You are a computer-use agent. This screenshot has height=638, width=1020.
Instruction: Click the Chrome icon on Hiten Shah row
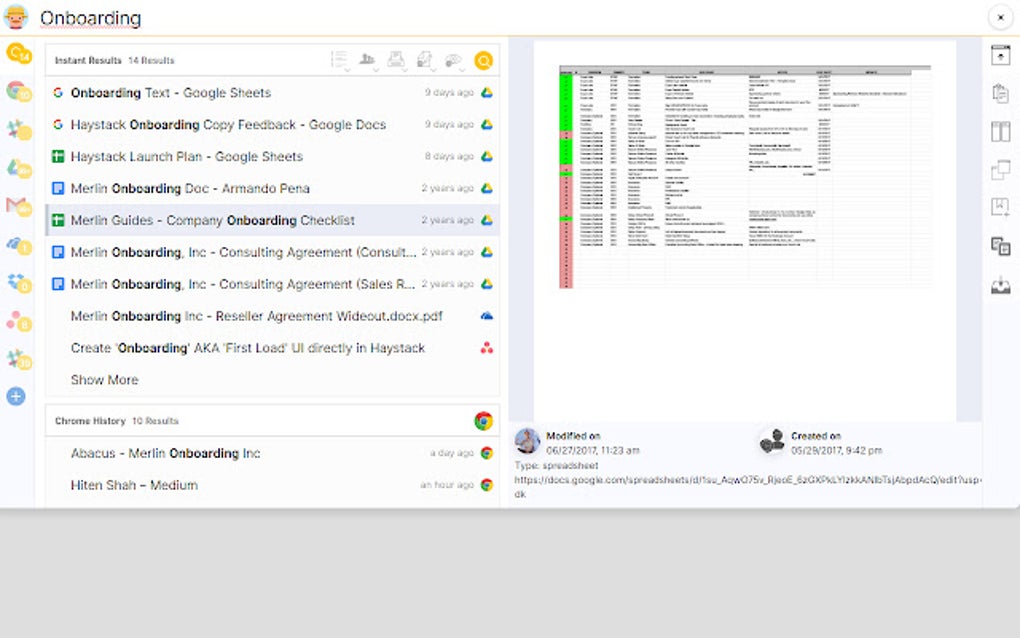(487, 485)
